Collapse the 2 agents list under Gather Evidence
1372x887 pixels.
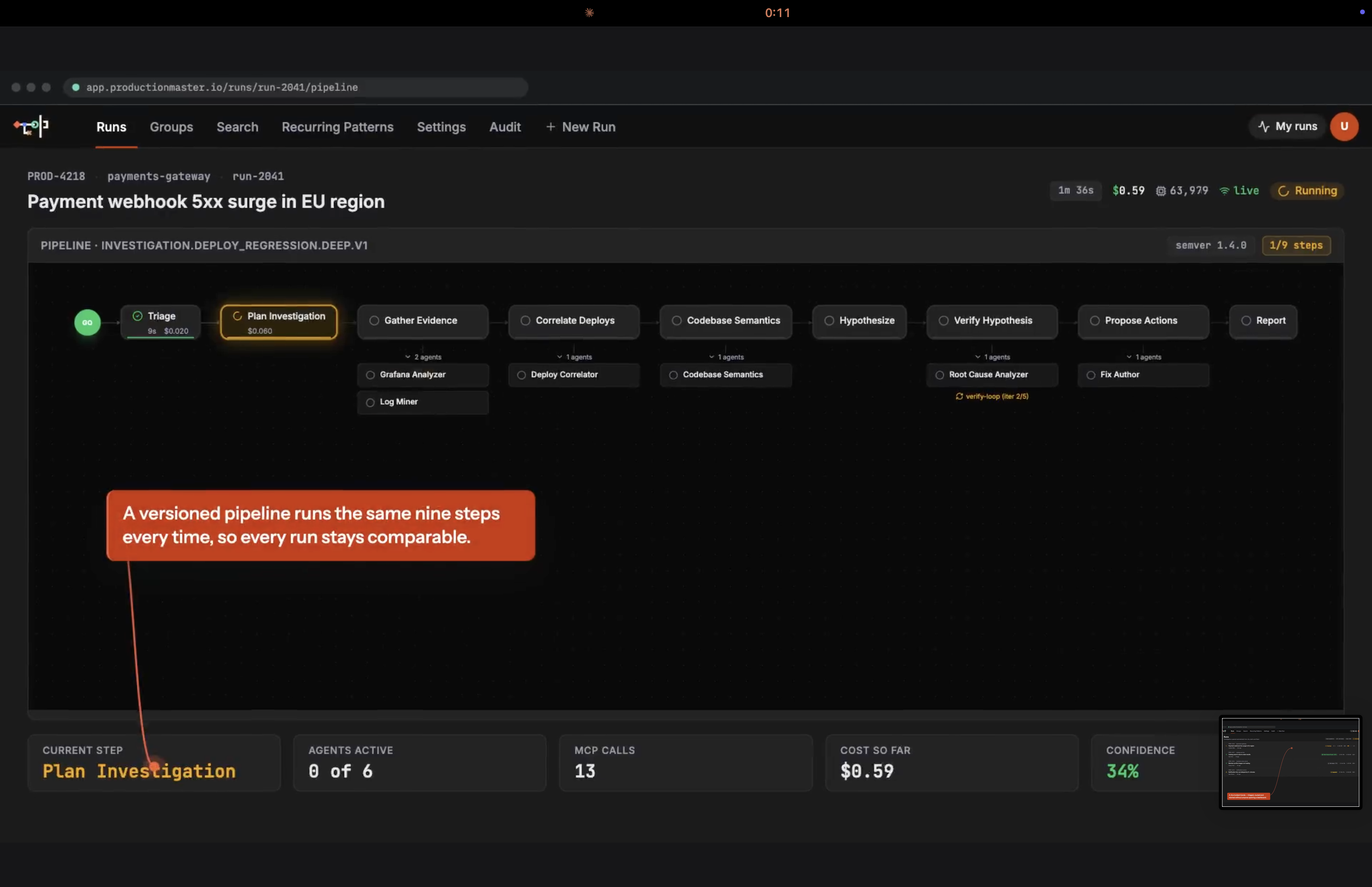coord(423,357)
